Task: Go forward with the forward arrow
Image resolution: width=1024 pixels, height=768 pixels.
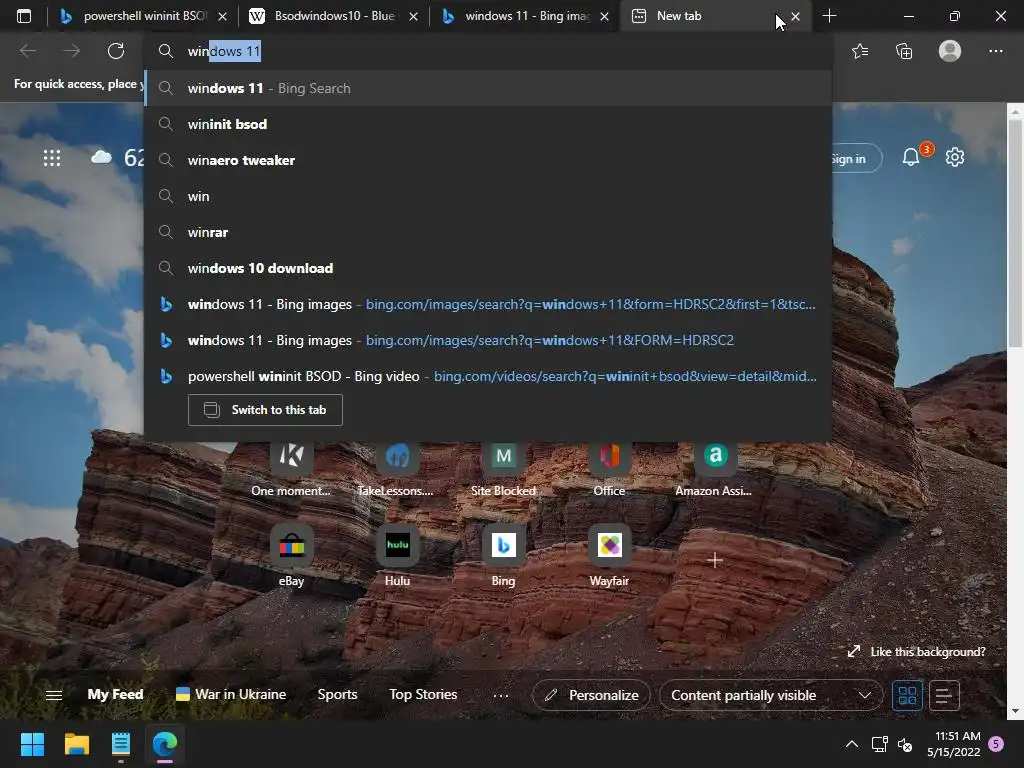Action: click(x=71, y=51)
